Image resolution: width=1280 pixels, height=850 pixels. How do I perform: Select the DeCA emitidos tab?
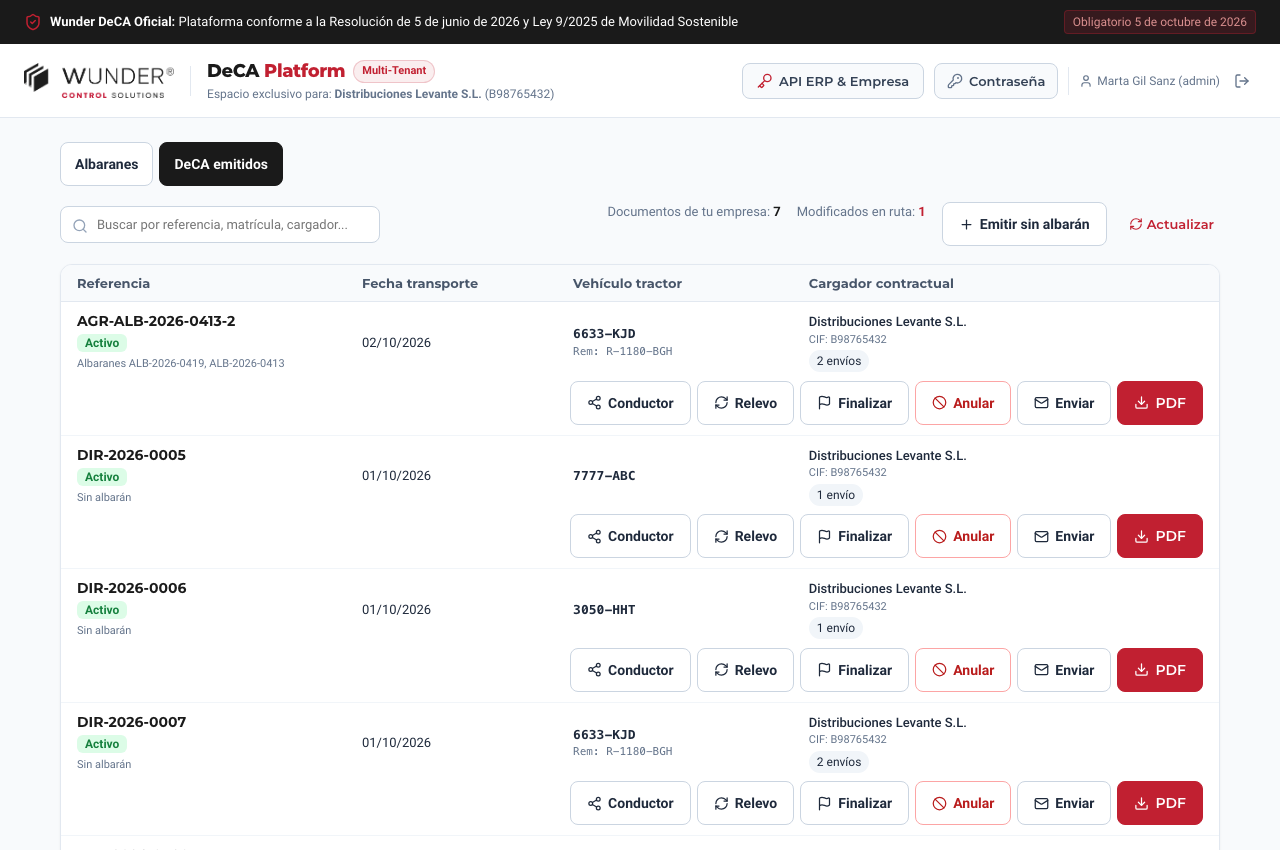(x=221, y=164)
